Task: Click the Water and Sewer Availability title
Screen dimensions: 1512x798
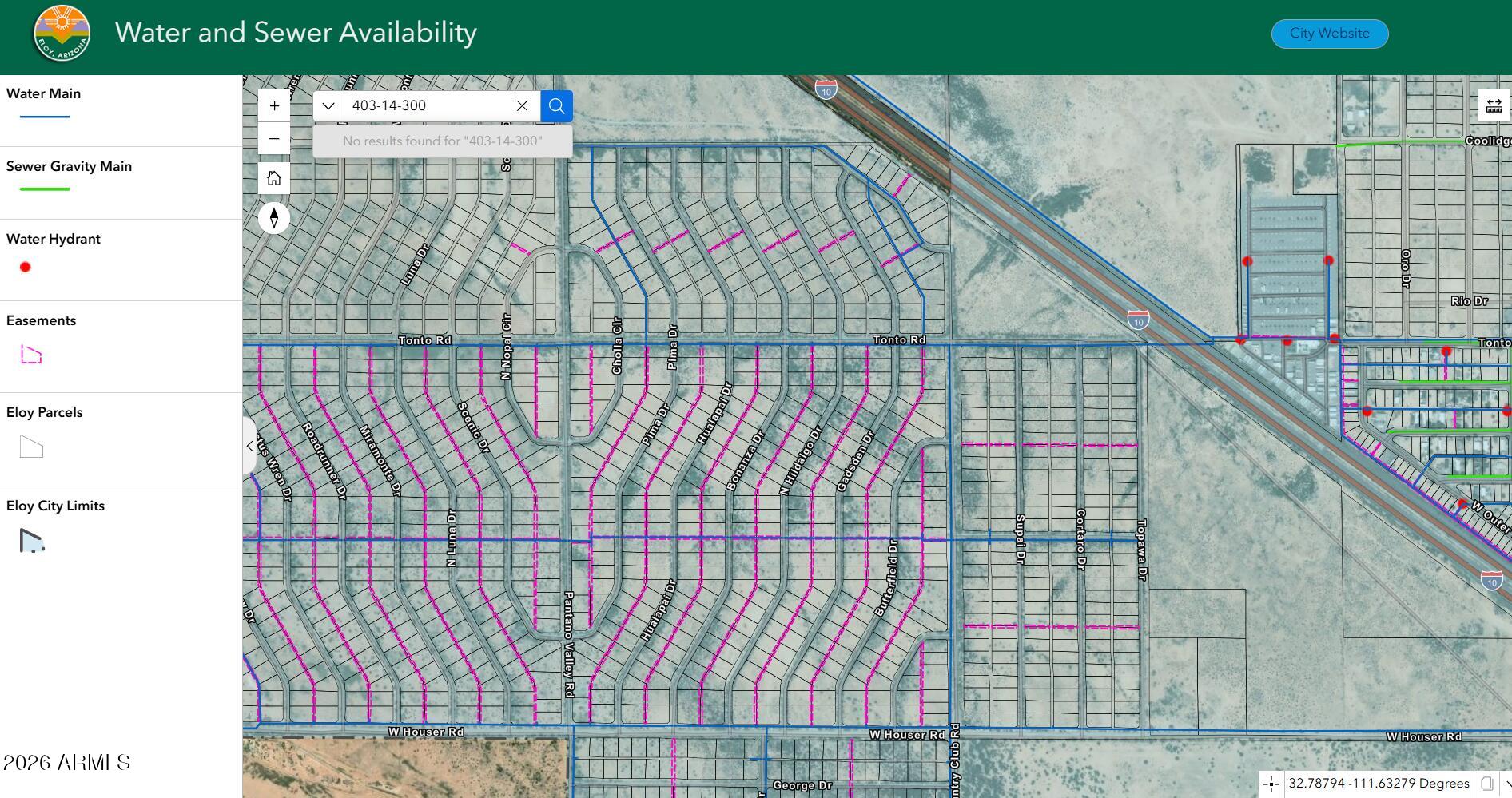Action: [x=296, y=32]
